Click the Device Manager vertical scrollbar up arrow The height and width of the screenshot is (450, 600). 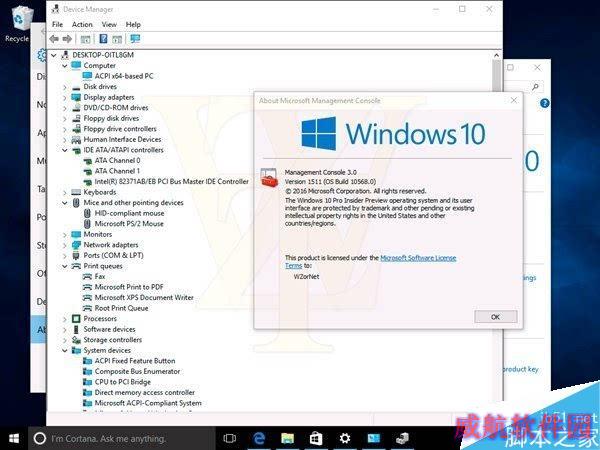click(496, 55)
